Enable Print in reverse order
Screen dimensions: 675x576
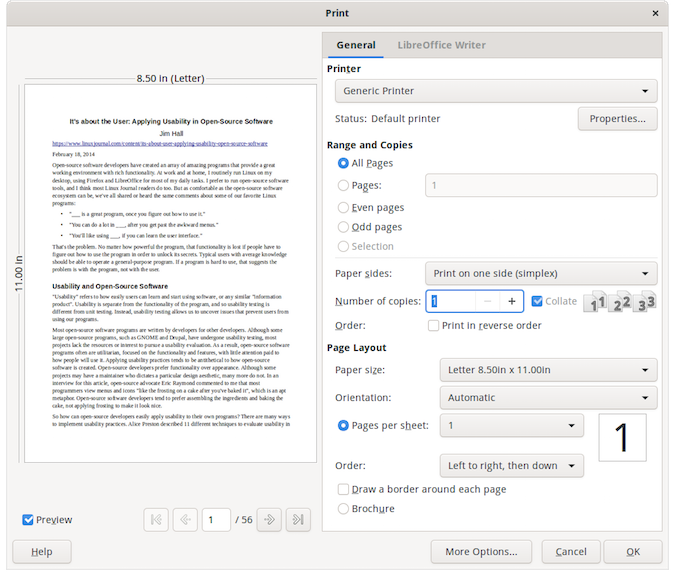click(x=434, y=325)
